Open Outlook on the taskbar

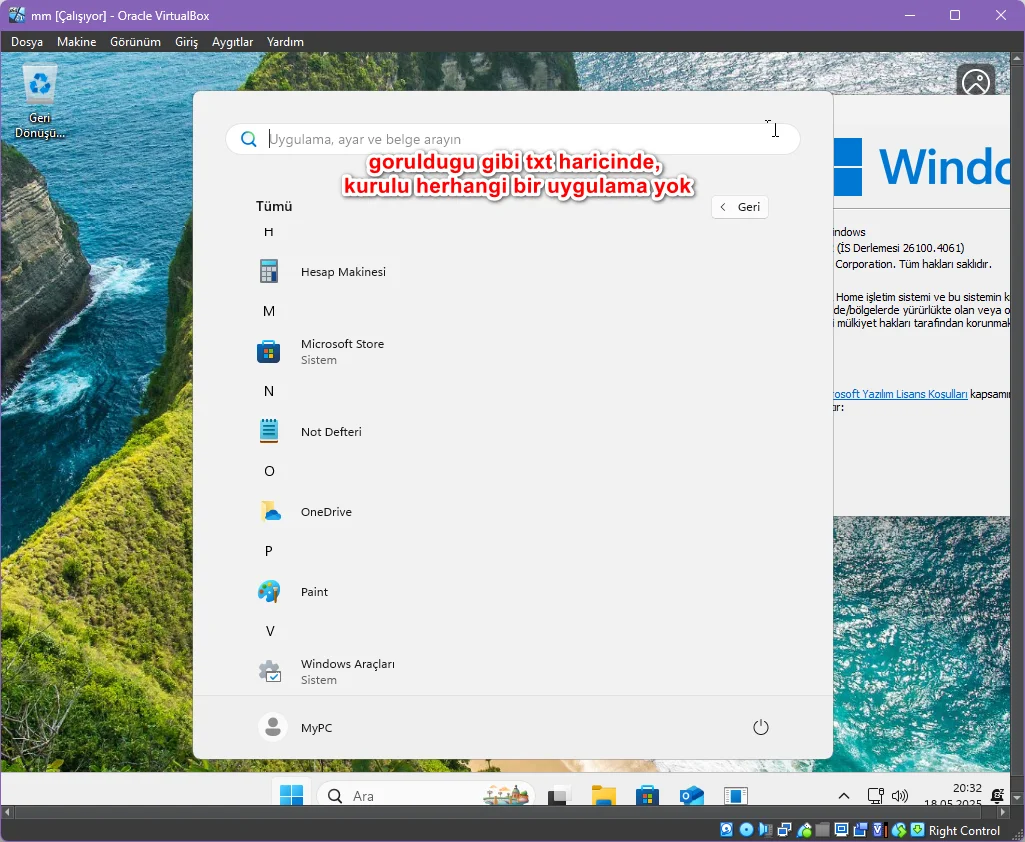tap(692, 796)
